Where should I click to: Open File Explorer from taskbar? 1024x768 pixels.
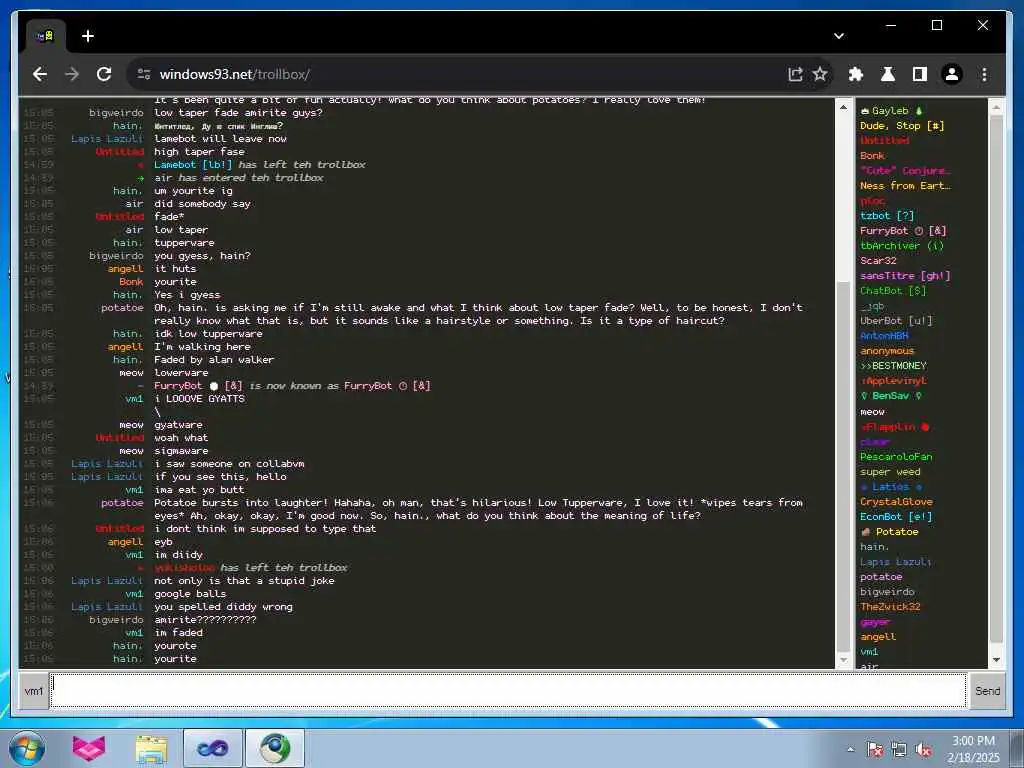tap(151, 748)
